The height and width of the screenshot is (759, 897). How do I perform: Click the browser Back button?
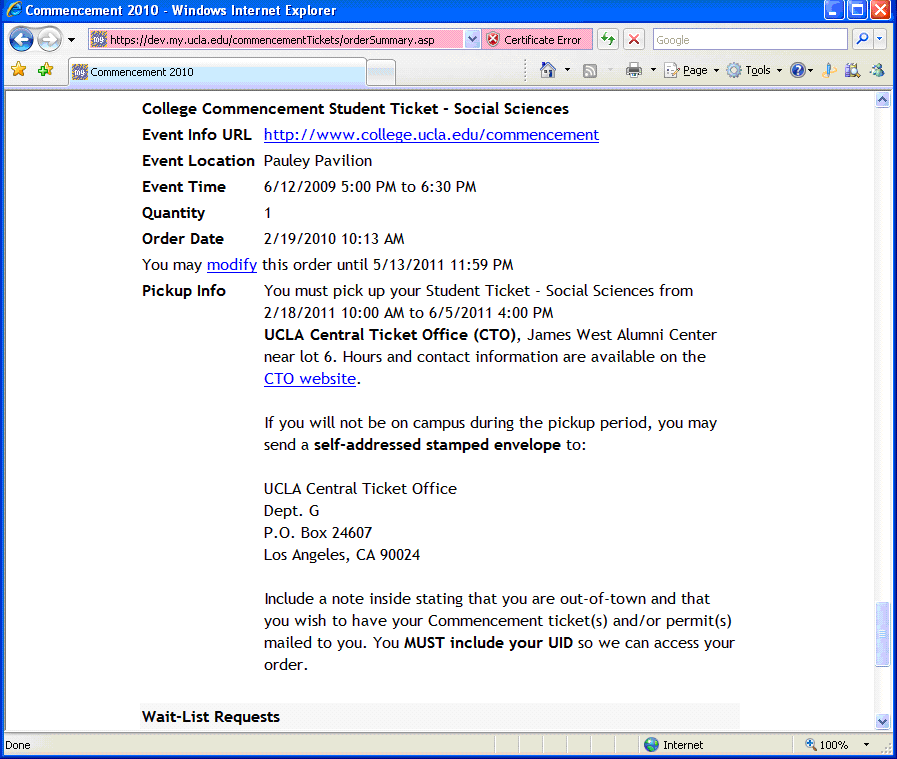[x=21, y=40]
